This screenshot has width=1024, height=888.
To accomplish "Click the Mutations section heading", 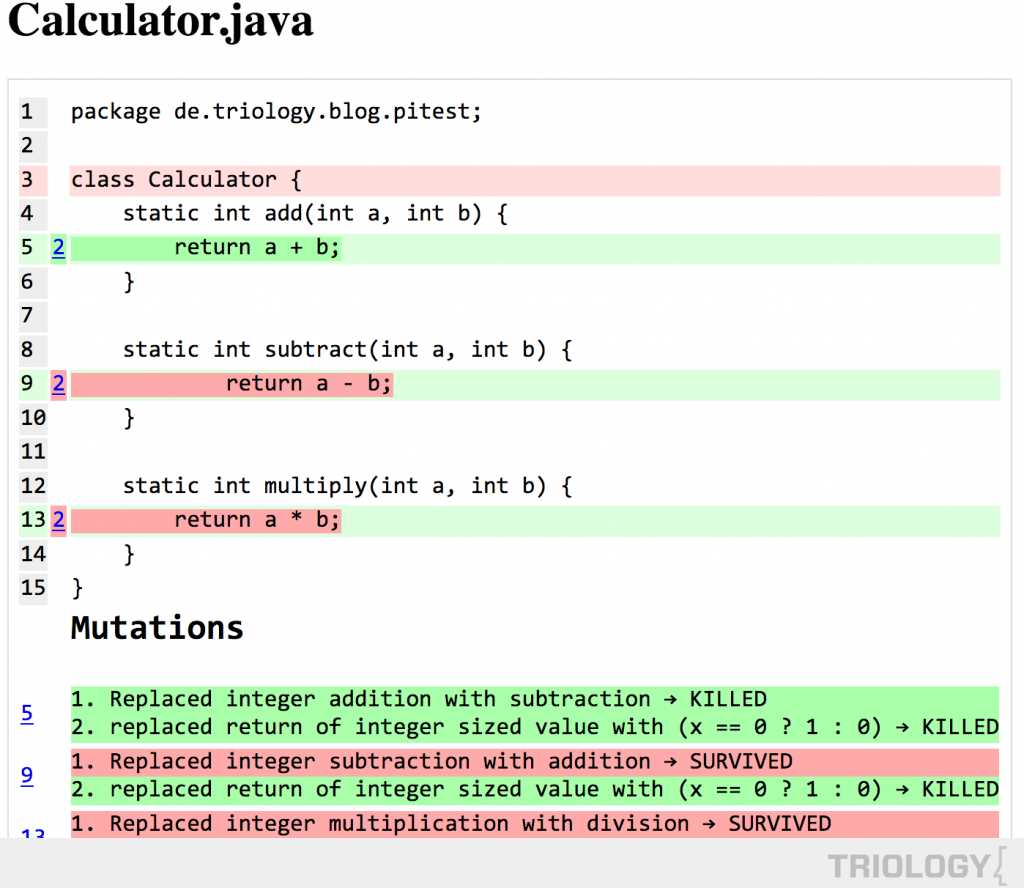I will tap(157, 628).
